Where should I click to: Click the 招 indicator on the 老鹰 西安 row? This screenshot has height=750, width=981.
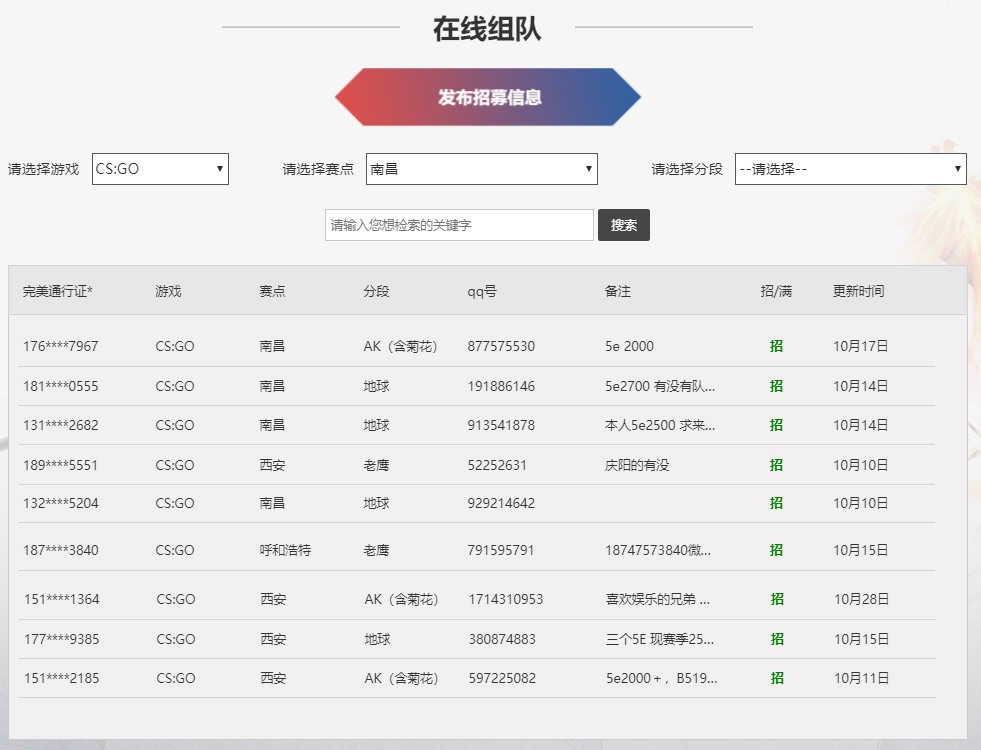pos(776,464)
